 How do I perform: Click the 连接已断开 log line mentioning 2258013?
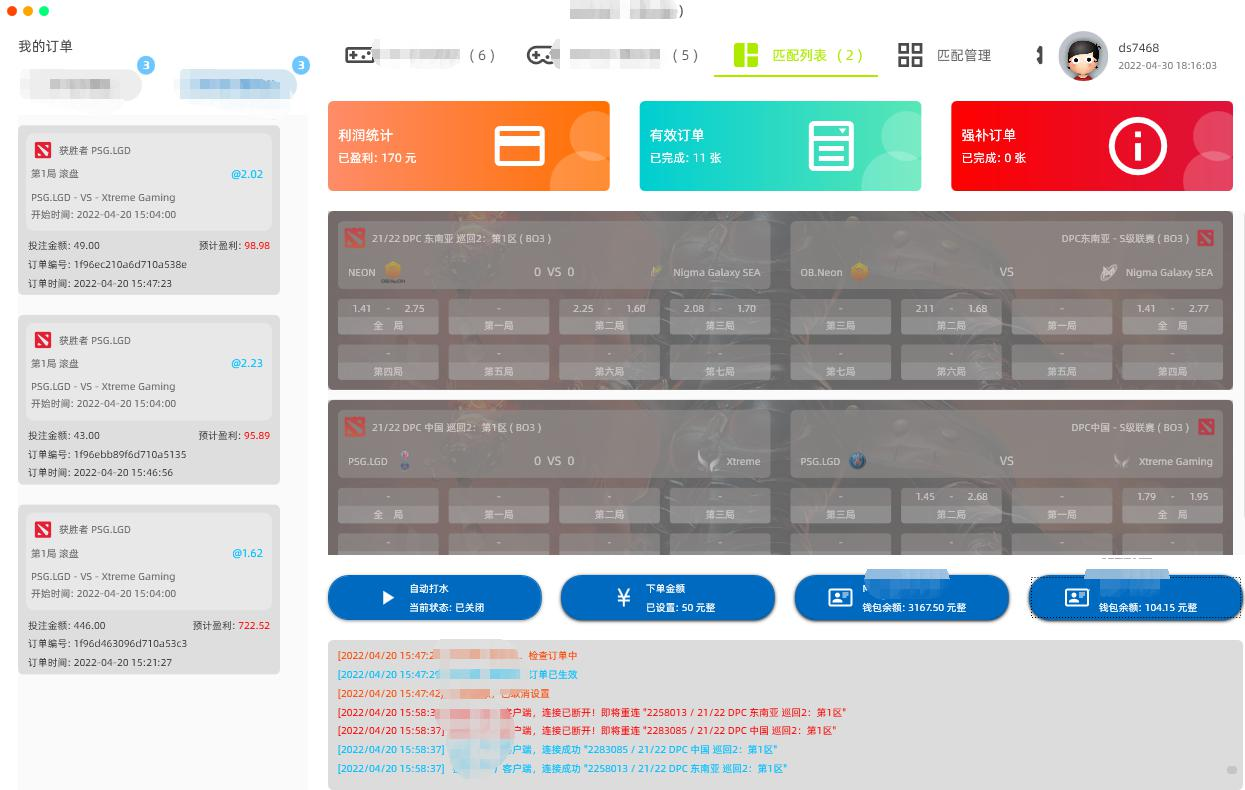[592, 712]
